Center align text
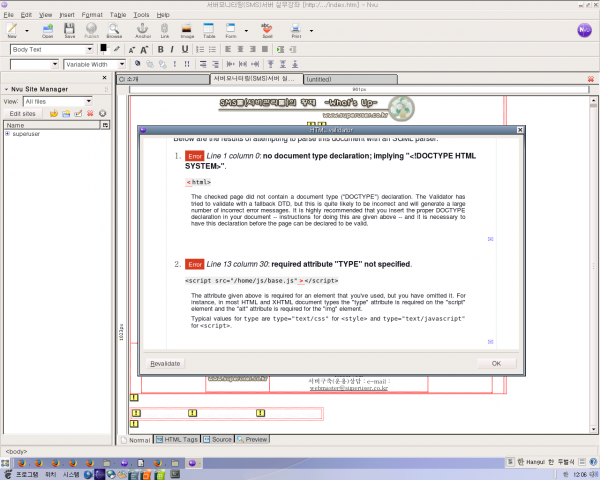 (240, 49)
